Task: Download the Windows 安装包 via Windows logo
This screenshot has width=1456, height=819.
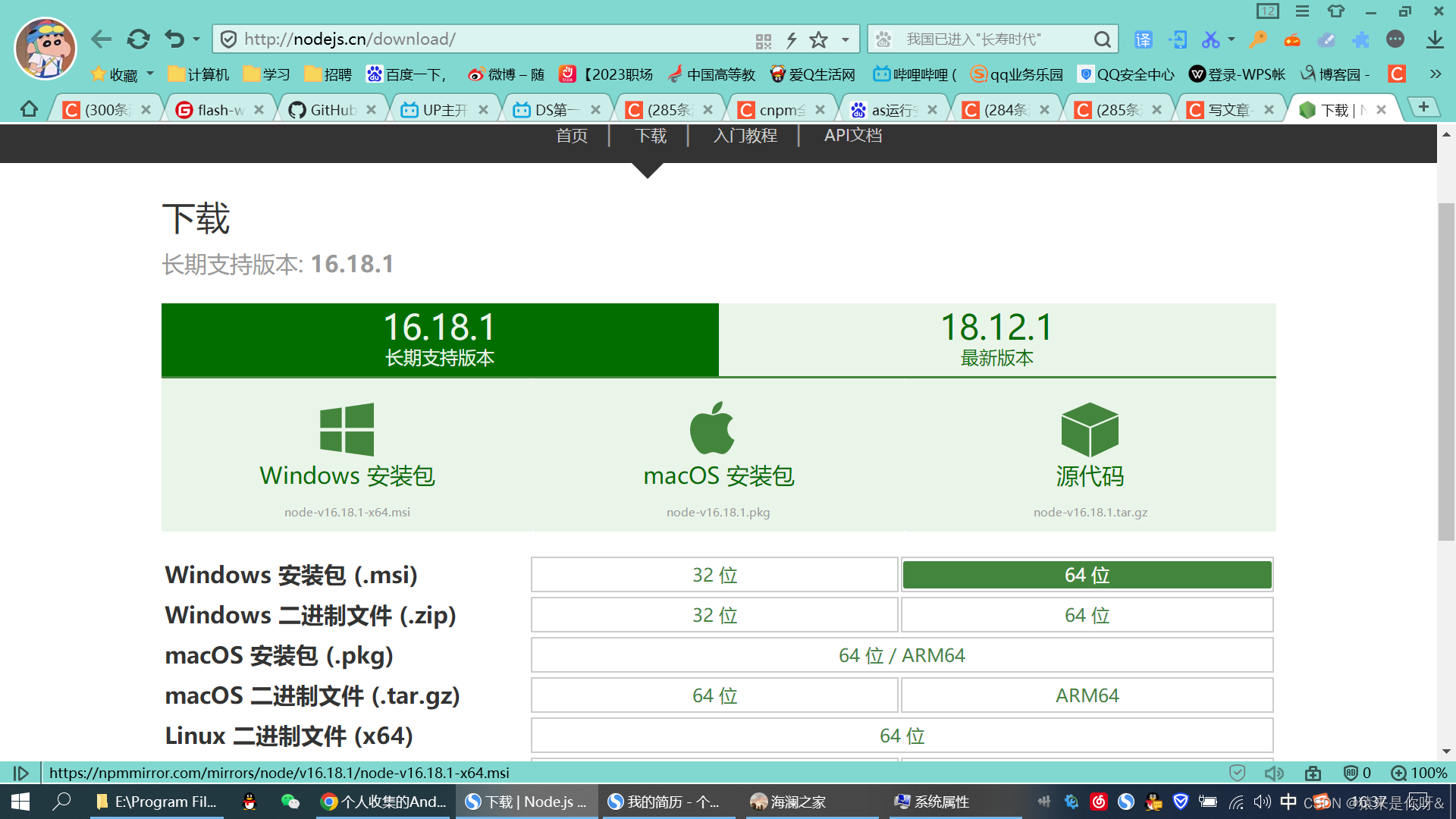Action: point(347,429)
